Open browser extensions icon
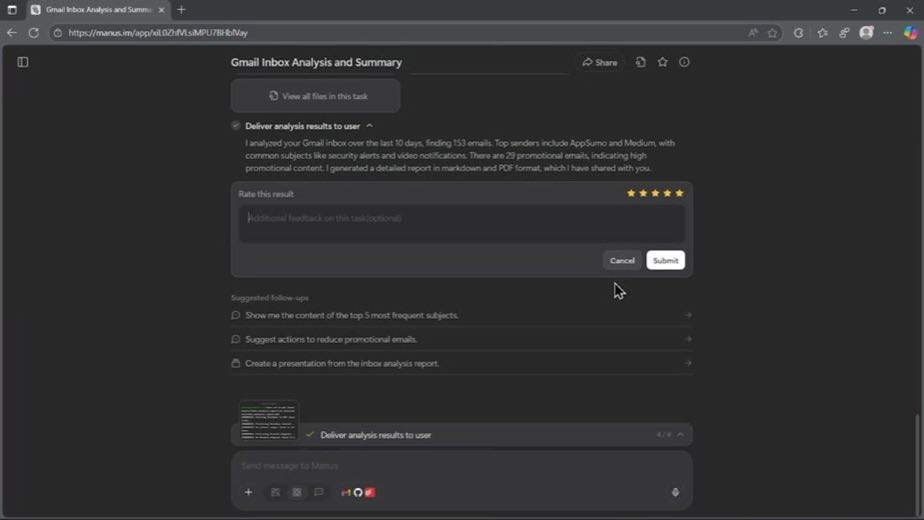The height and width of the screenshot is (520, 924). coord(798,33)
